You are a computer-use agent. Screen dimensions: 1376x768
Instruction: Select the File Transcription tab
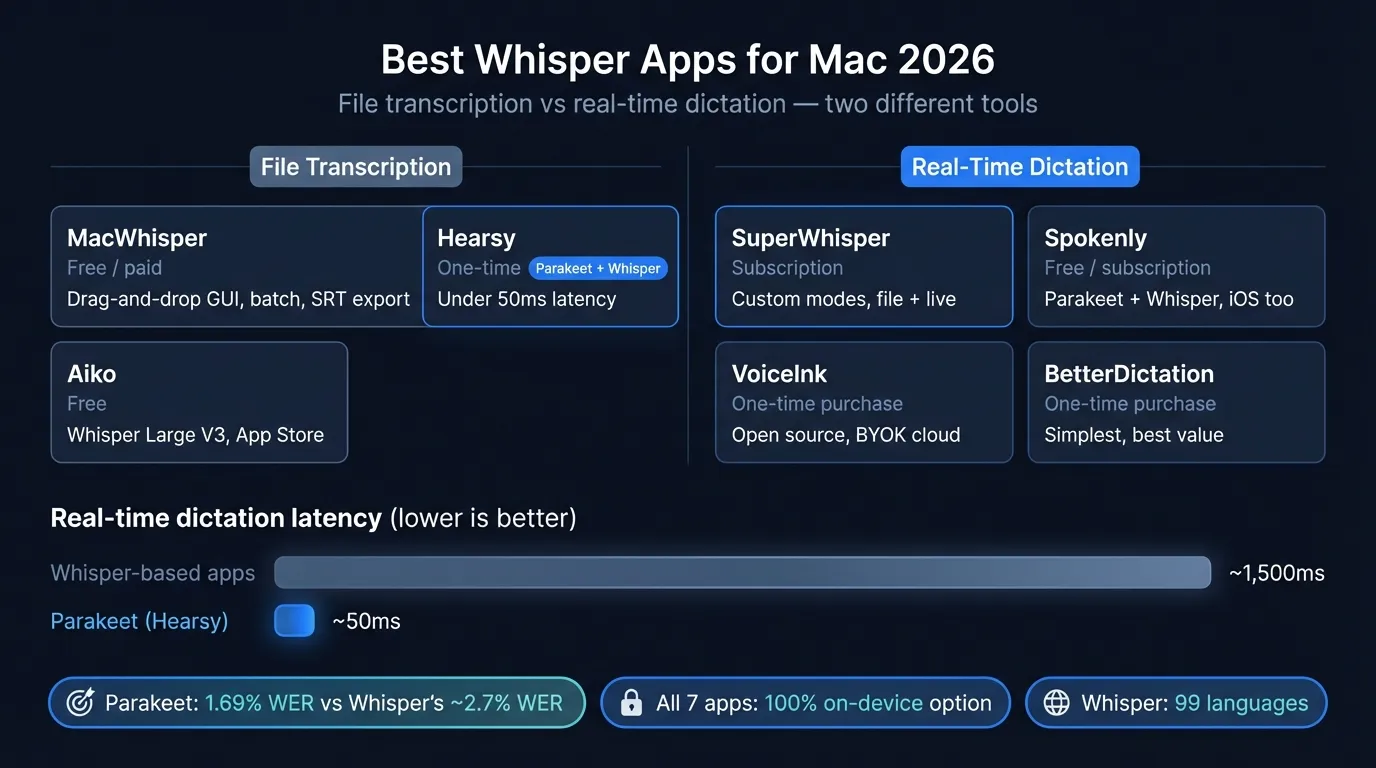355,166
